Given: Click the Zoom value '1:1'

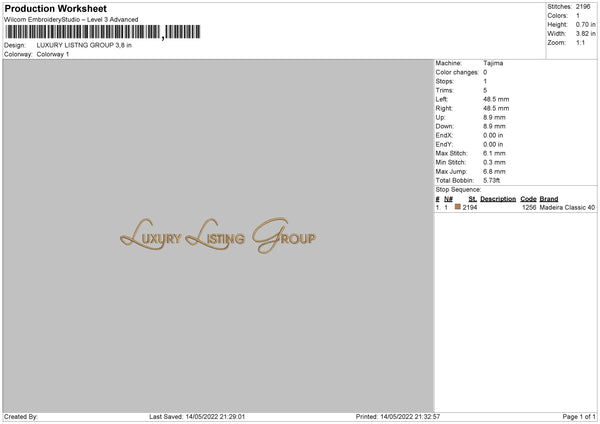Looking at the screenshot, I should 580,43.
